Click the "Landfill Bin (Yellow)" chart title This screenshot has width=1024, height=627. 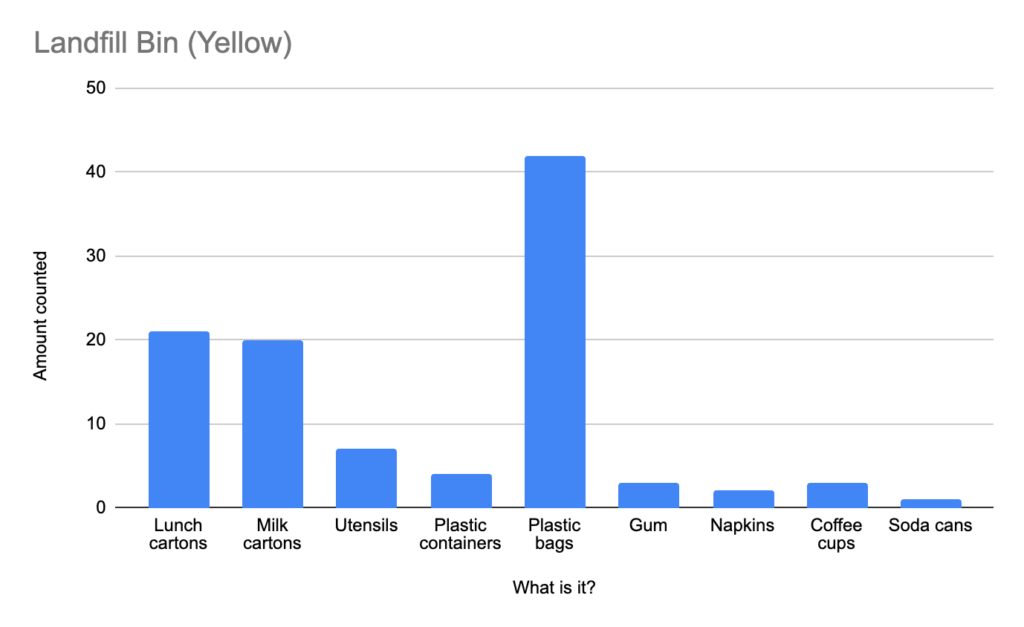[163, 44]
